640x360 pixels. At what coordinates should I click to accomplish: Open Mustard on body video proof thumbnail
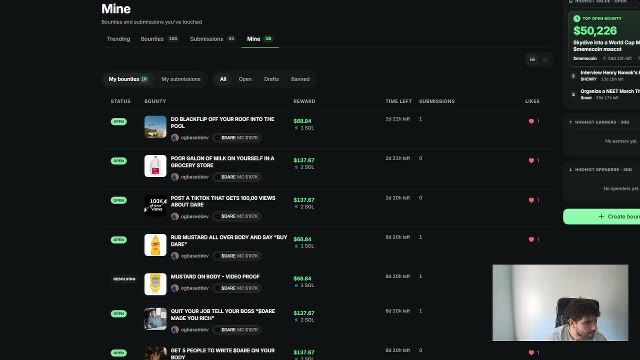point(155,284)
